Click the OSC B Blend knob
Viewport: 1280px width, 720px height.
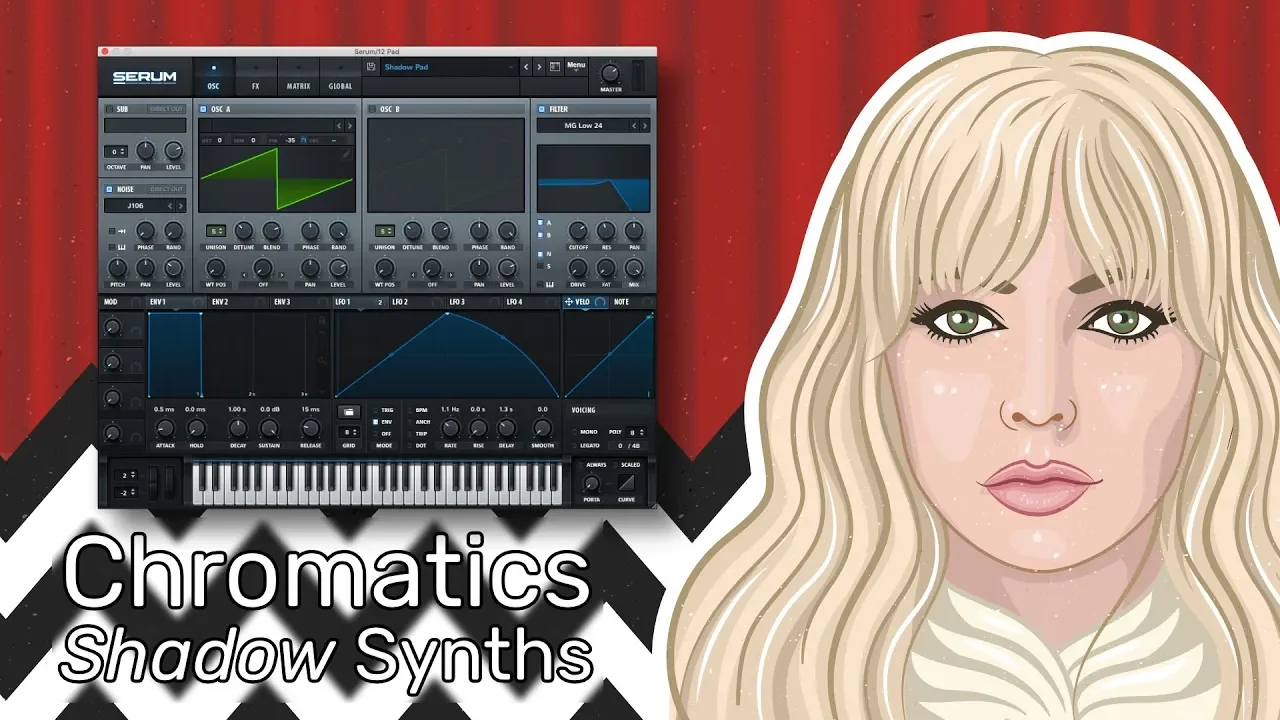[440, 230]
